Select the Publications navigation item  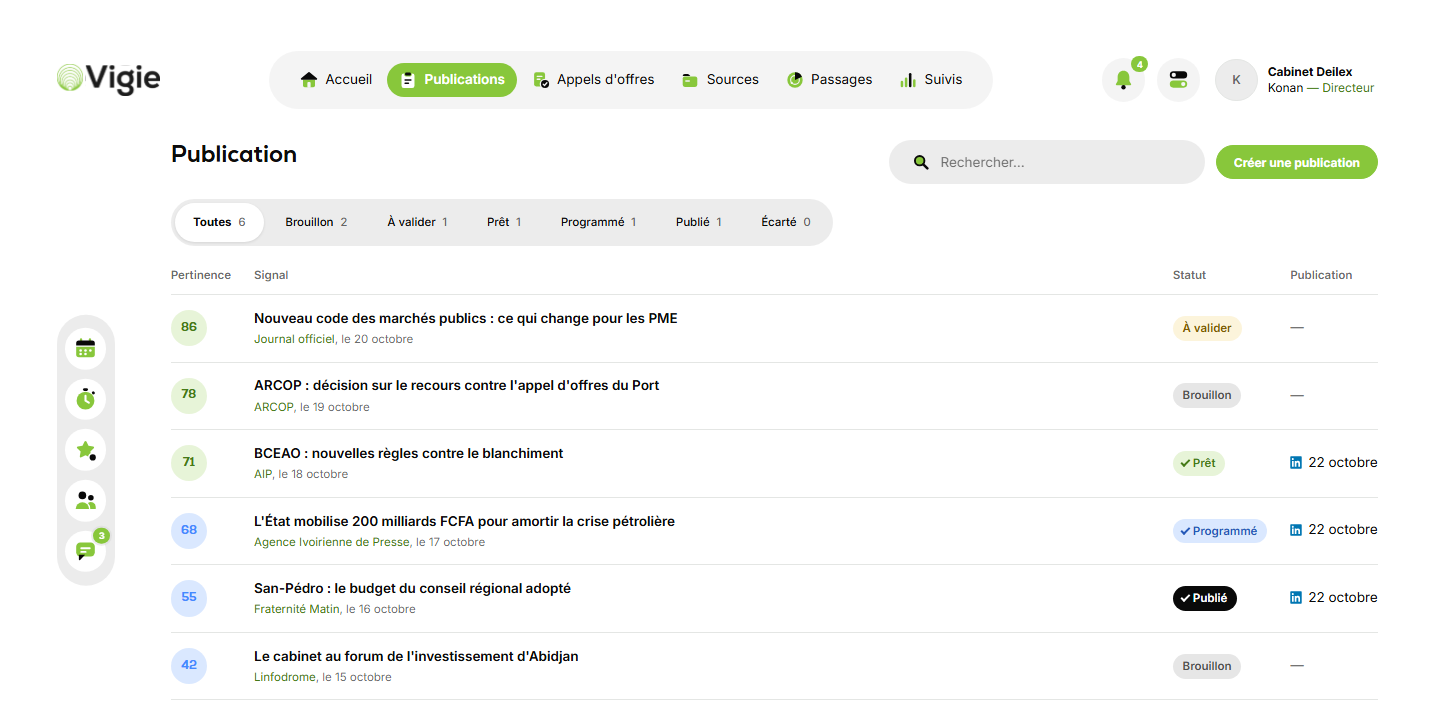[x=452, y=80]
